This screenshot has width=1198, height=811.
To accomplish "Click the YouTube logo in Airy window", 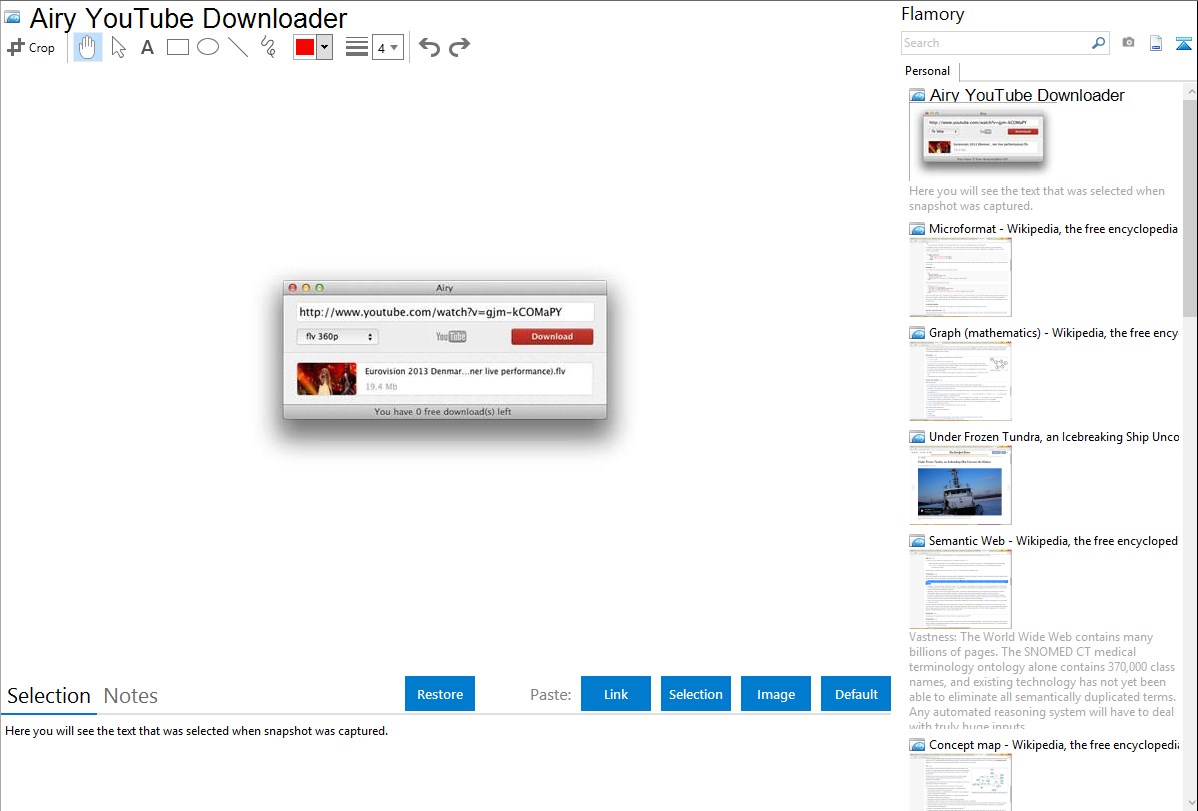I will click(451, 336).
